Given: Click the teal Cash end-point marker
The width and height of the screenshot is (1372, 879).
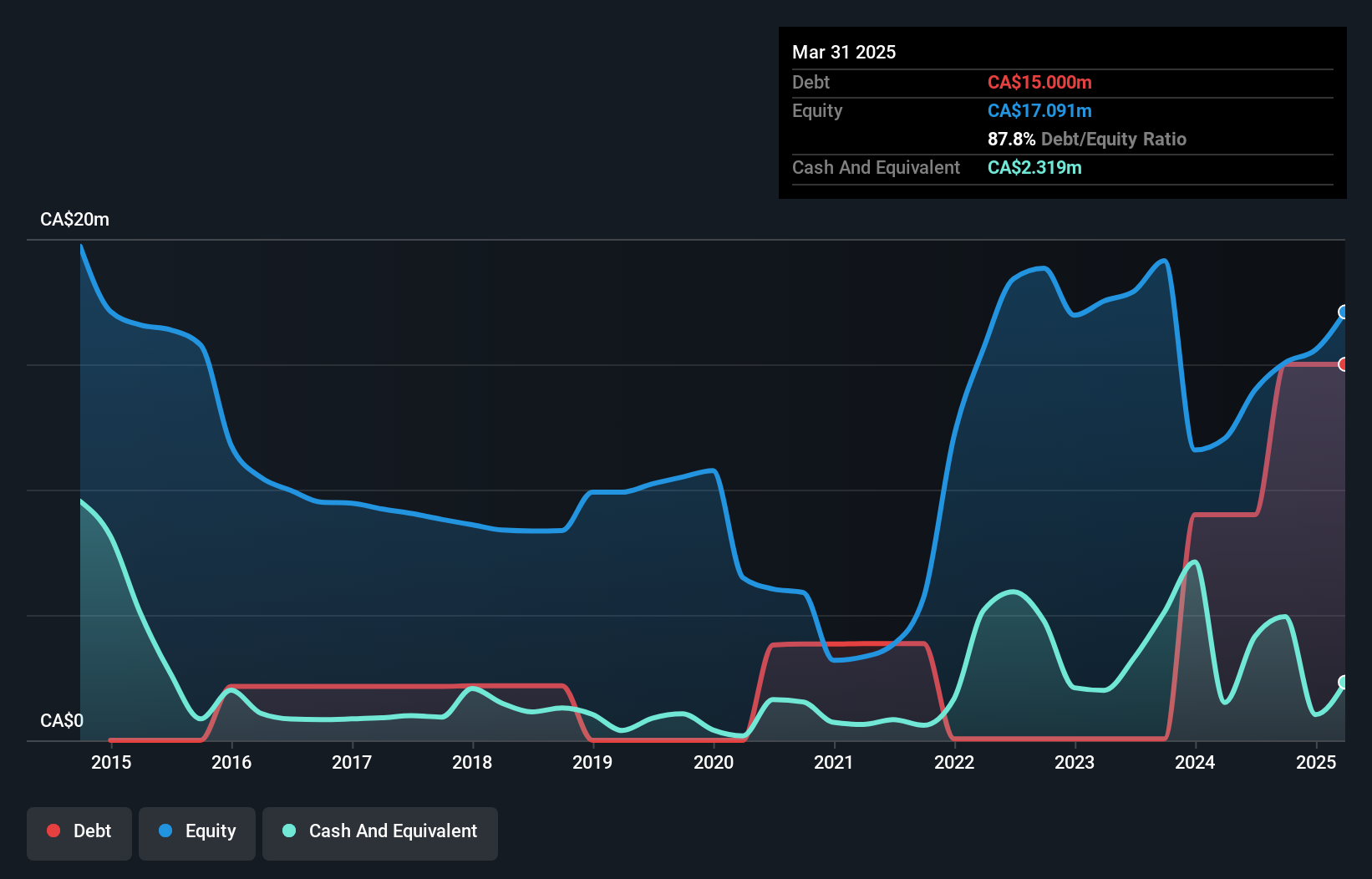Looking at the screenshot, I should pos(1344,682).
